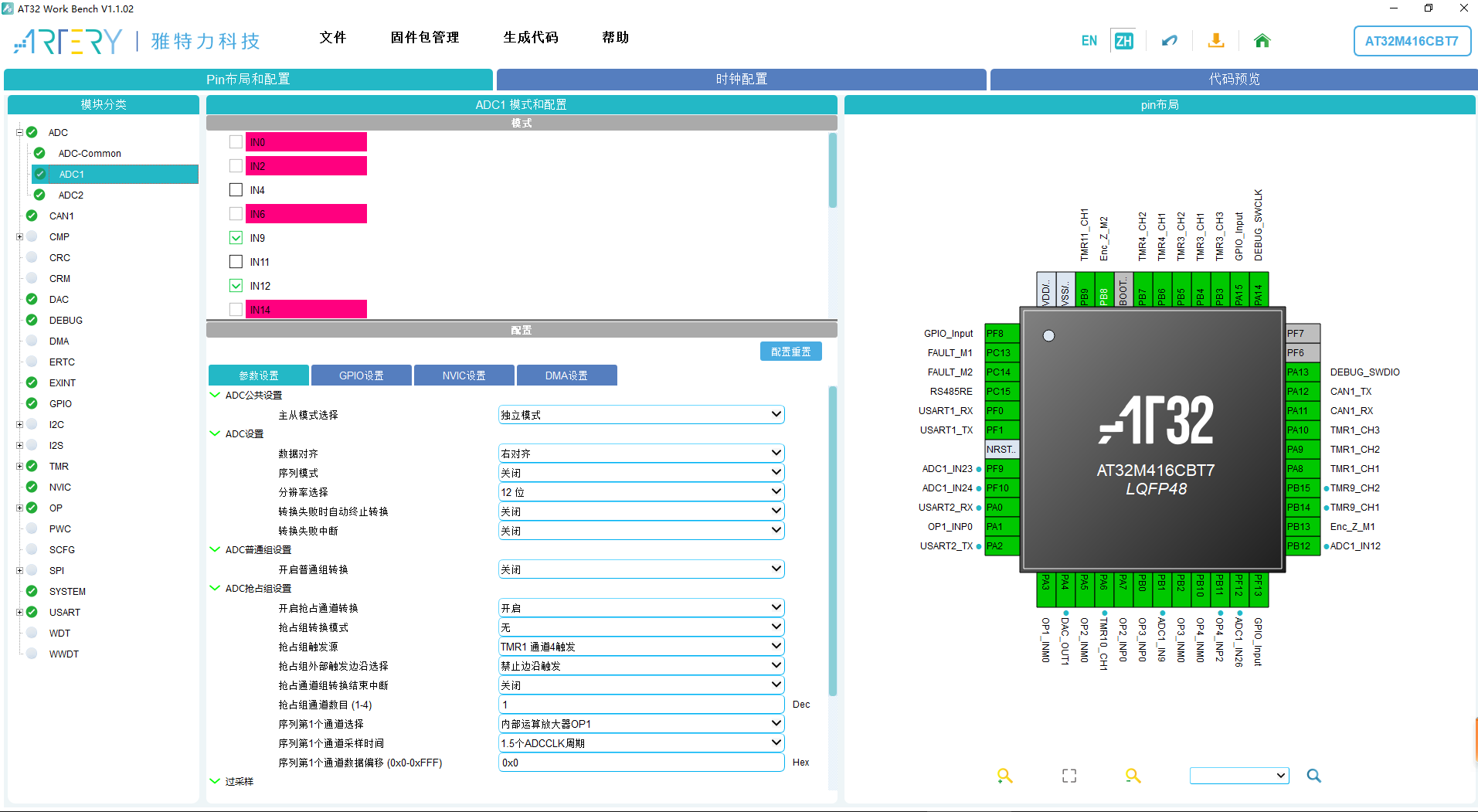
Task: Uncheck the IN9 channel checkbox
Action: [236, 238]
